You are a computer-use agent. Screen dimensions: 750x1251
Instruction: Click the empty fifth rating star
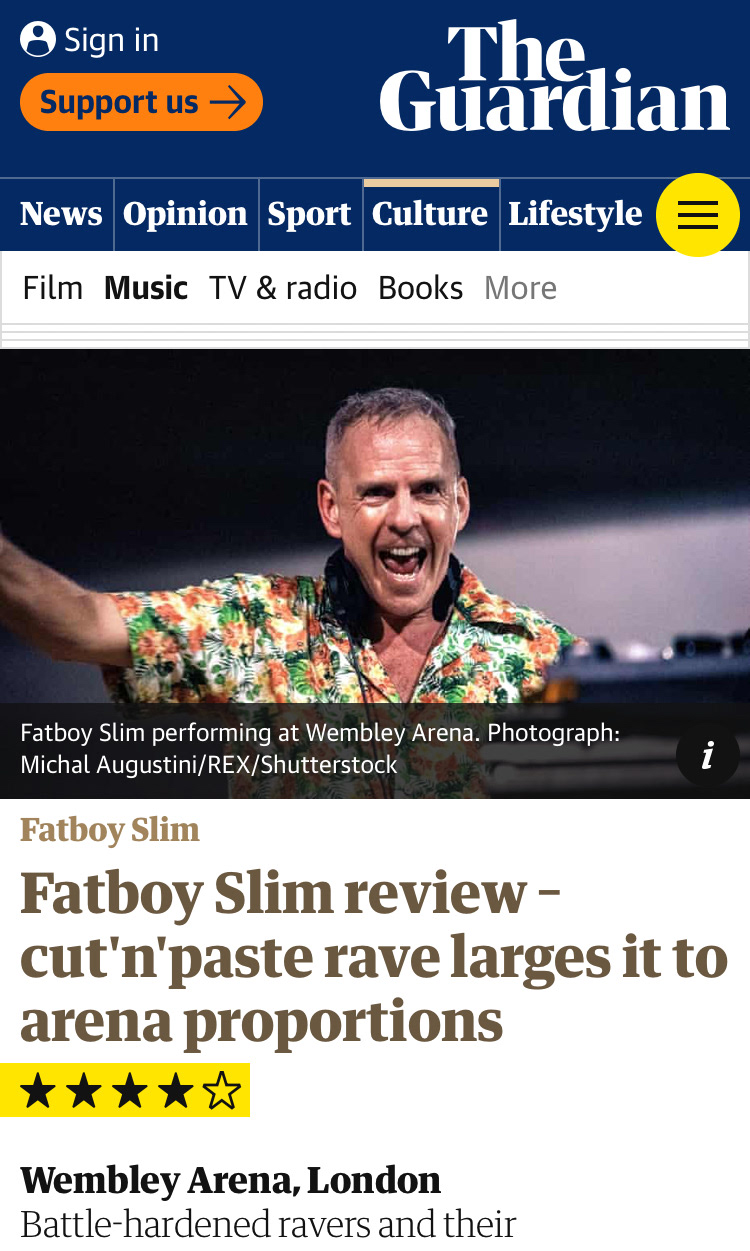click(222, 1090)
